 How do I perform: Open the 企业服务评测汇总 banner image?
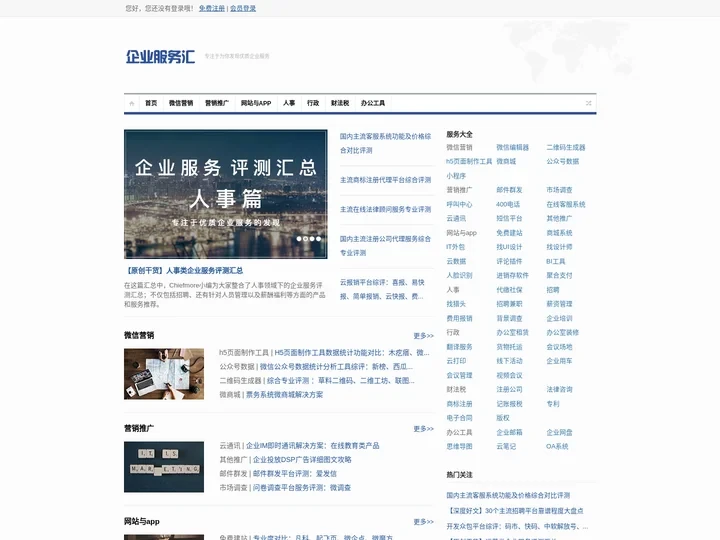pos(225,194)
